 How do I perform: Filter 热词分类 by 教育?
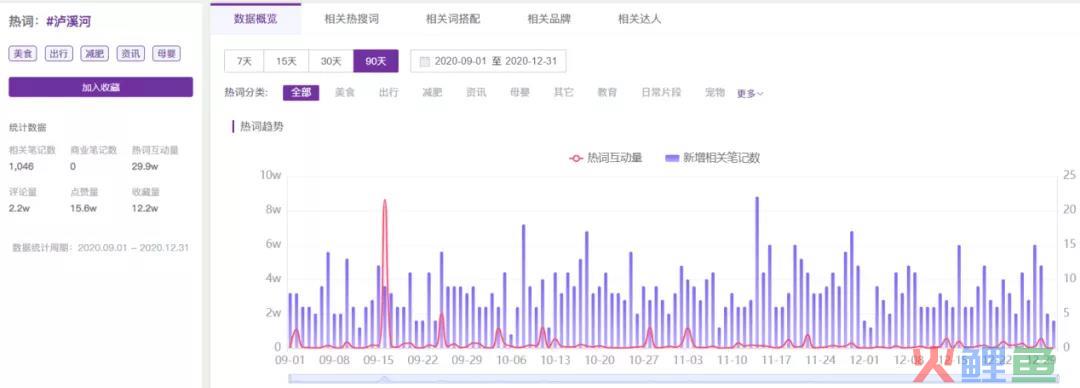[x=607, y=93]
